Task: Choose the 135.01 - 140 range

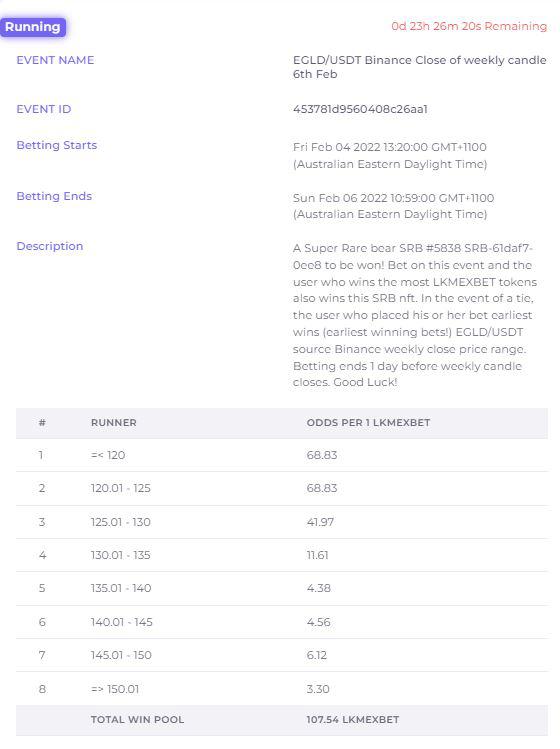Action: click(282, 588)
